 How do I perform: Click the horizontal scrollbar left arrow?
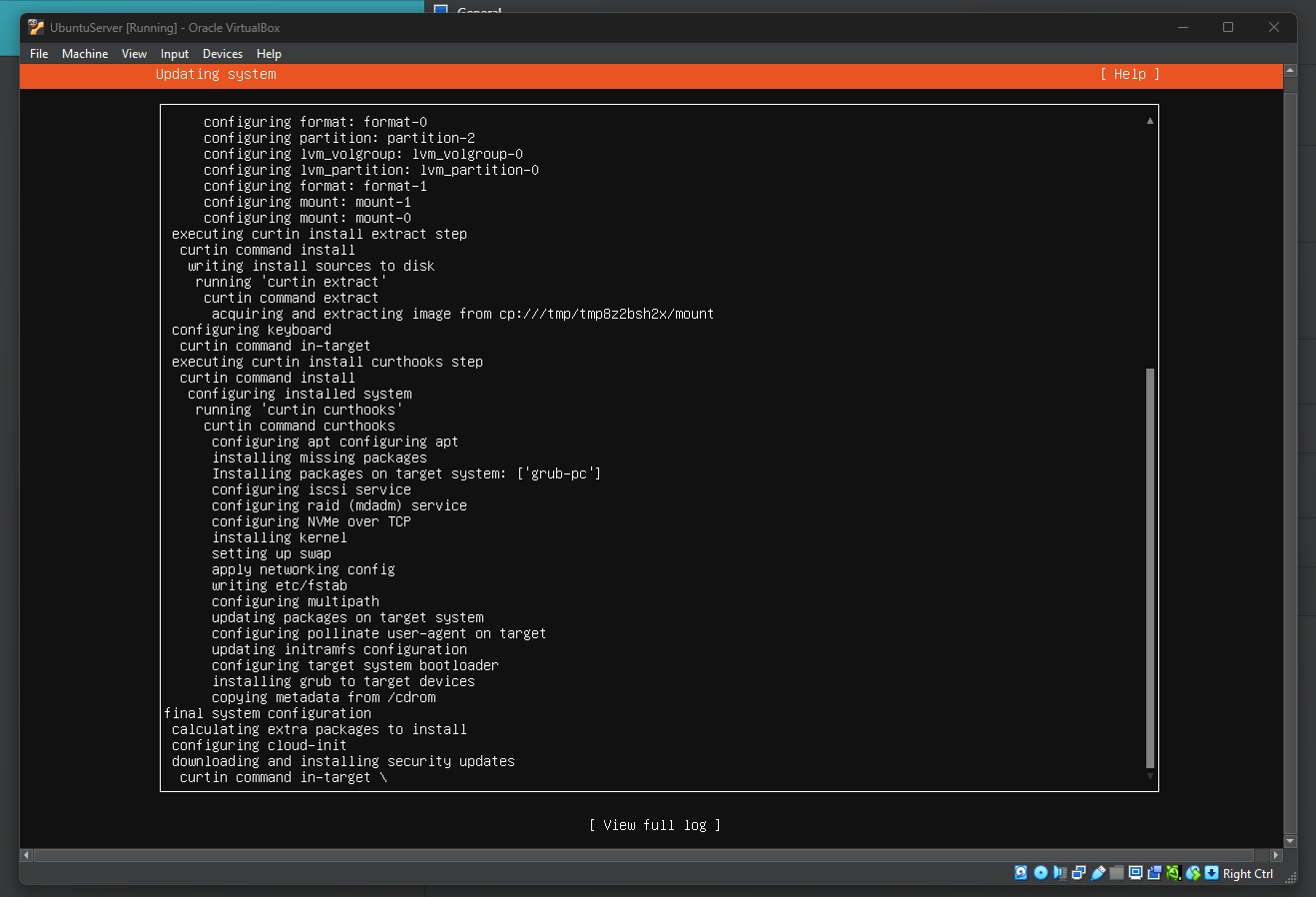click(24, 855)
